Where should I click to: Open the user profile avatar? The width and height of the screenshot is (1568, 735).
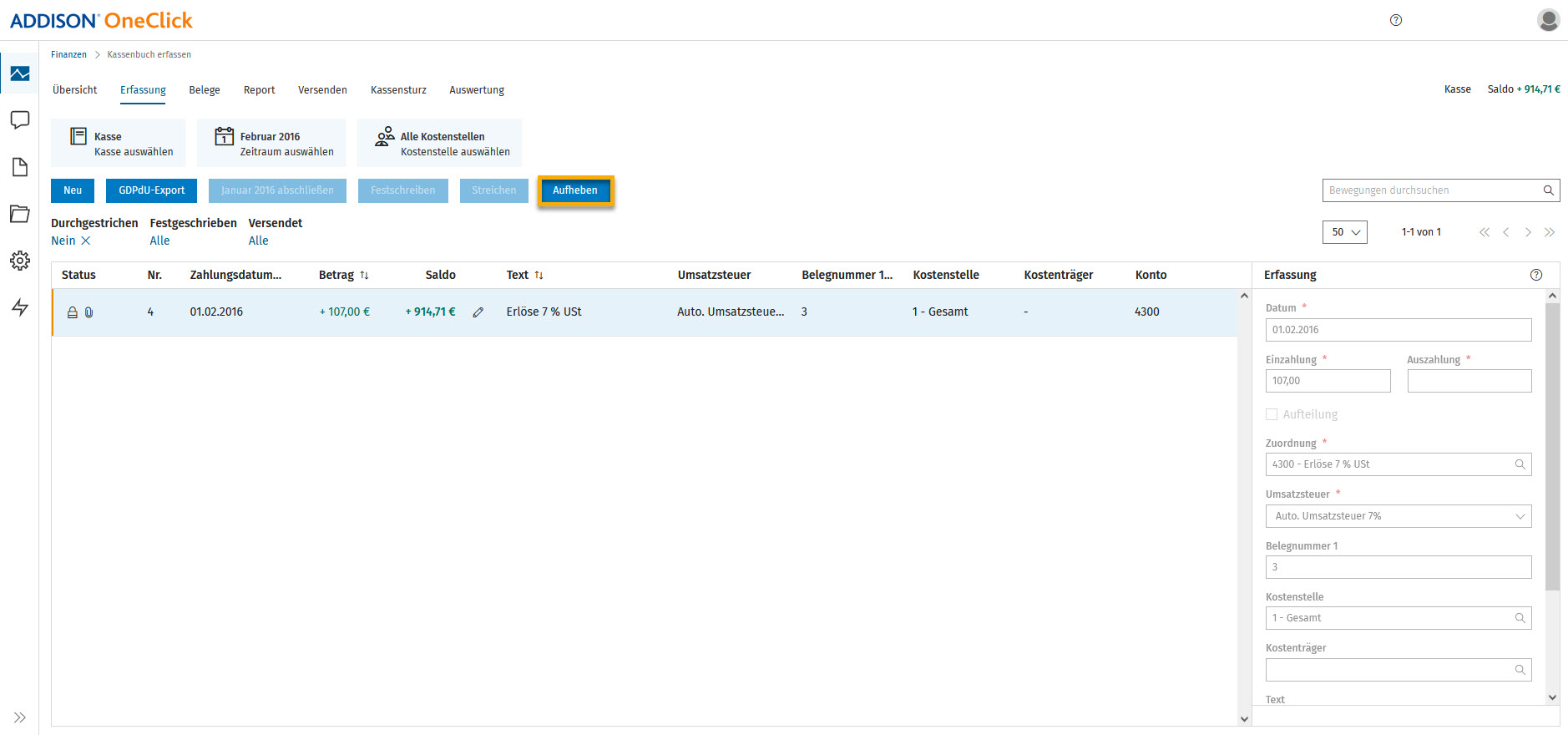tap(1549, 20)
